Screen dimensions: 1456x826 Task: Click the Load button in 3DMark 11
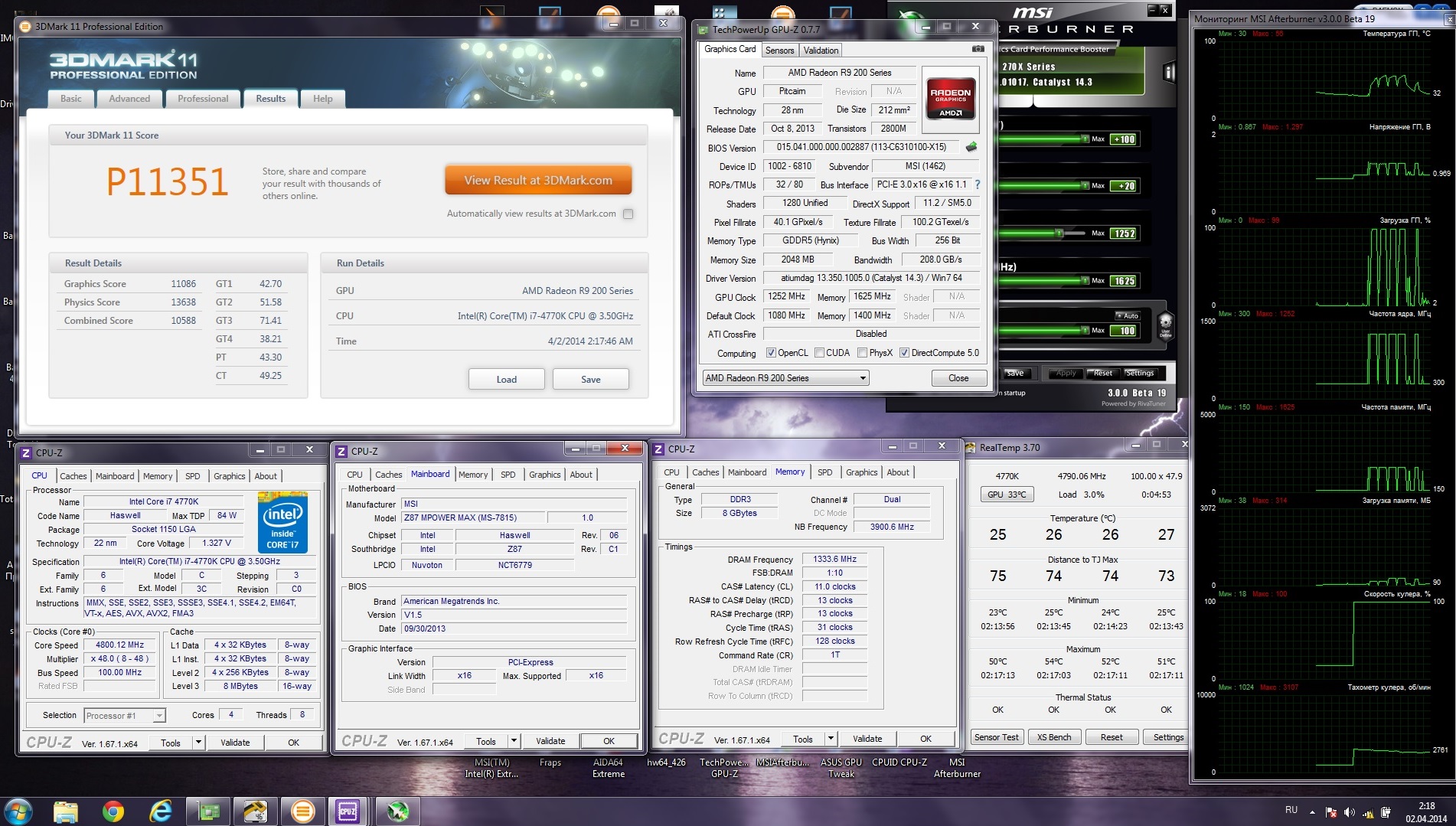(507, 380)
